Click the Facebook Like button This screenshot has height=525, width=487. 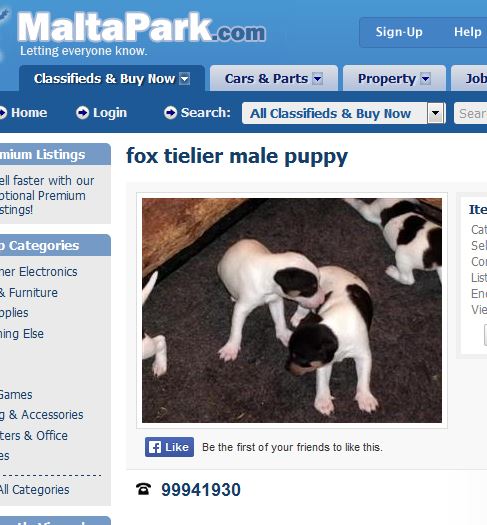point(169,447)
